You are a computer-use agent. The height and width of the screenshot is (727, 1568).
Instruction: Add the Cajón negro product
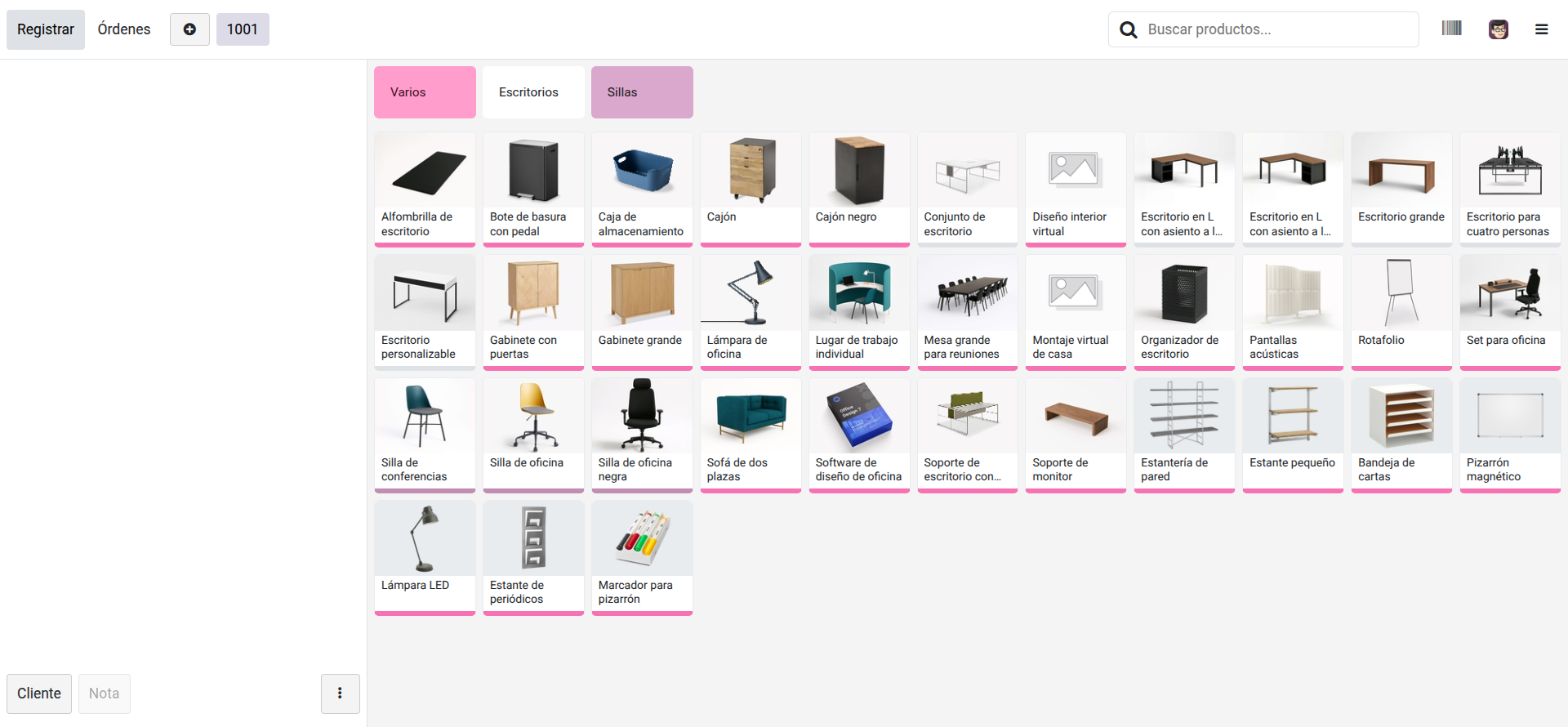tap(859, 190)
